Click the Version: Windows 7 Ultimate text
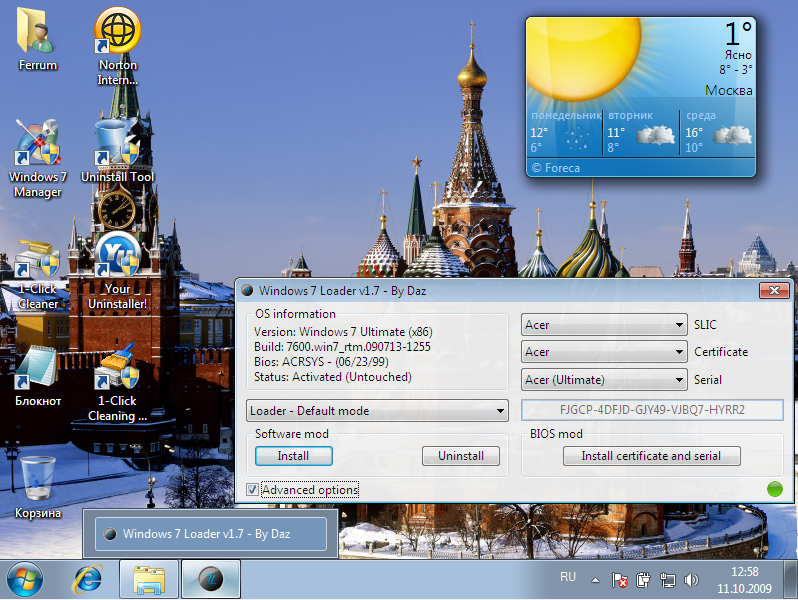The width and height of the screenshot is (798, 600). pyautogui.click(x=343, y=332)
